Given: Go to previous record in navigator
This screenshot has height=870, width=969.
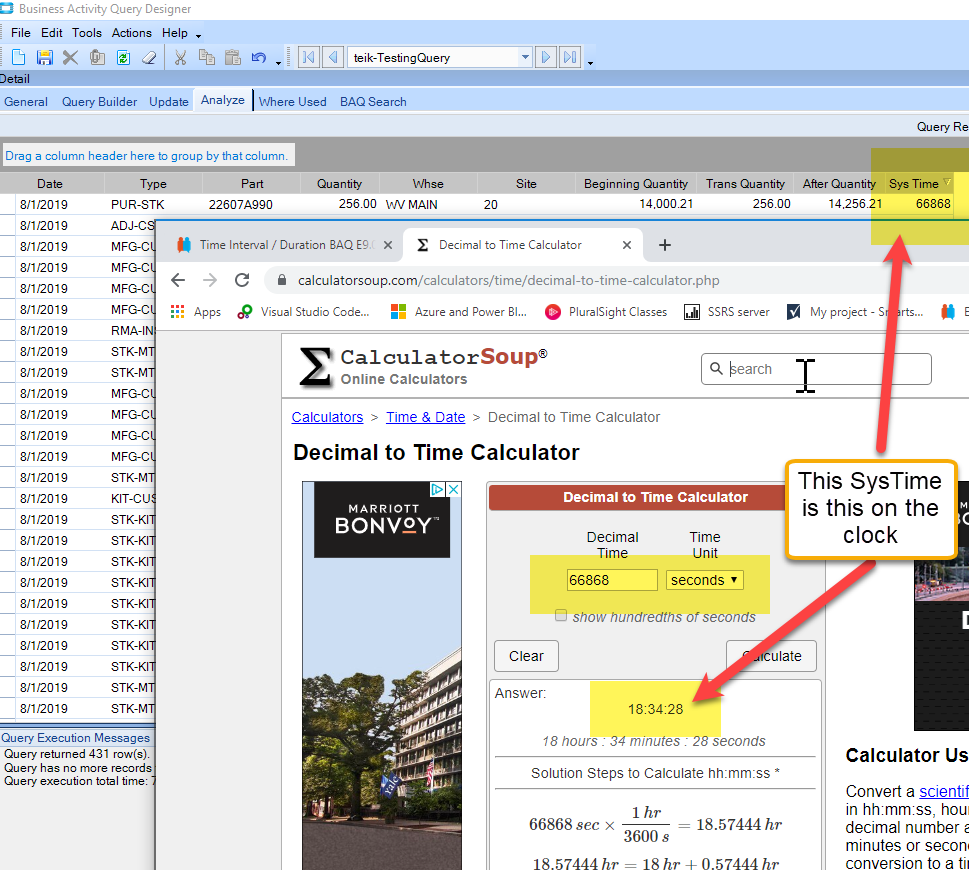Looking at the screenshot, I should tap(333, 57).
